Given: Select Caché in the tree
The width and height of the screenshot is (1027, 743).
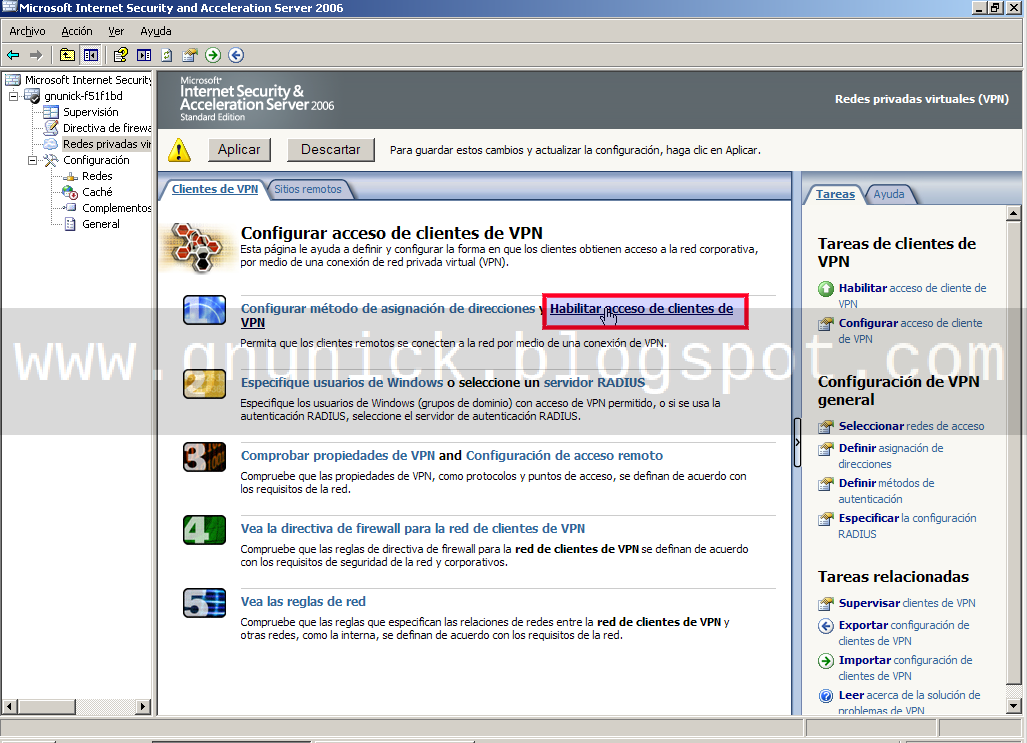Looking at the screenshot, I should (97, 192).
